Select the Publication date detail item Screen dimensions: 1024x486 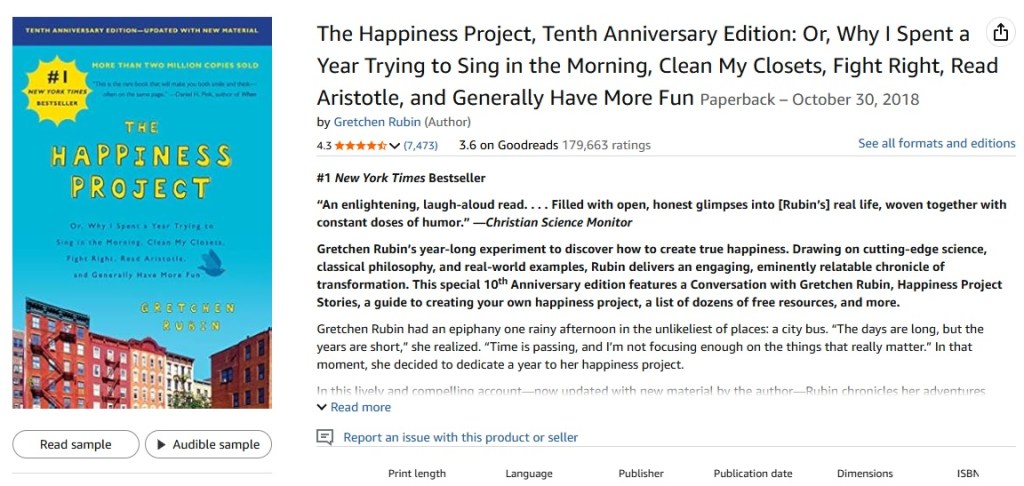tap(753, 473)
